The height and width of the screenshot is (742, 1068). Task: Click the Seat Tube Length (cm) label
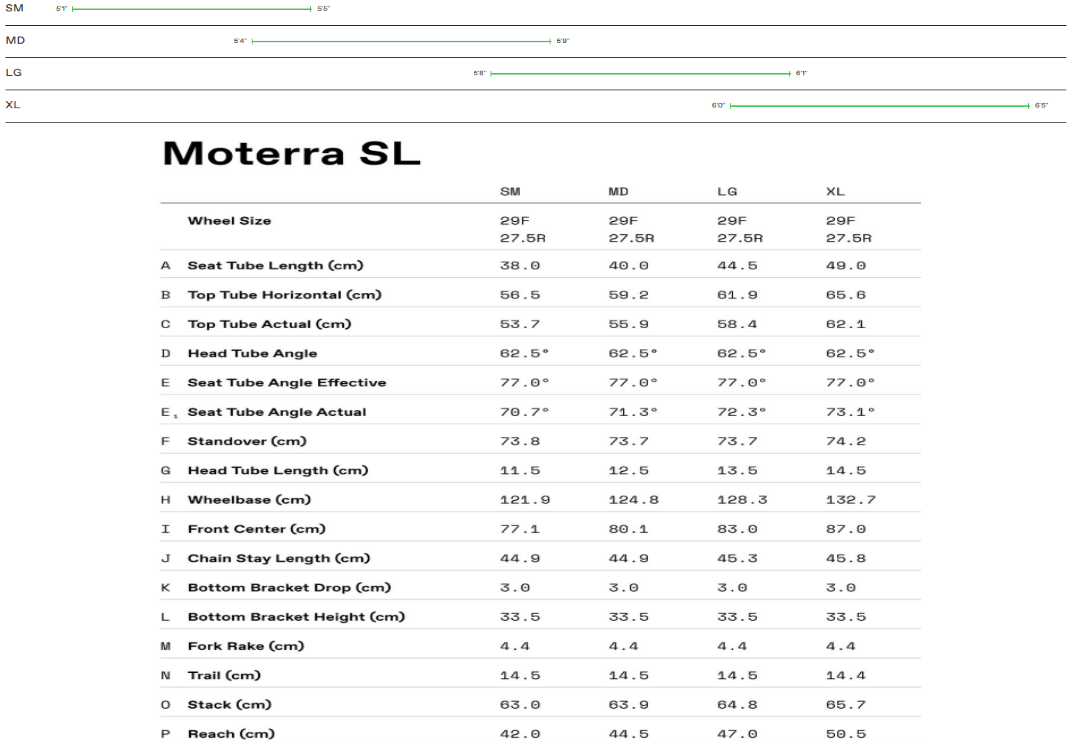[x=275, y=266]
